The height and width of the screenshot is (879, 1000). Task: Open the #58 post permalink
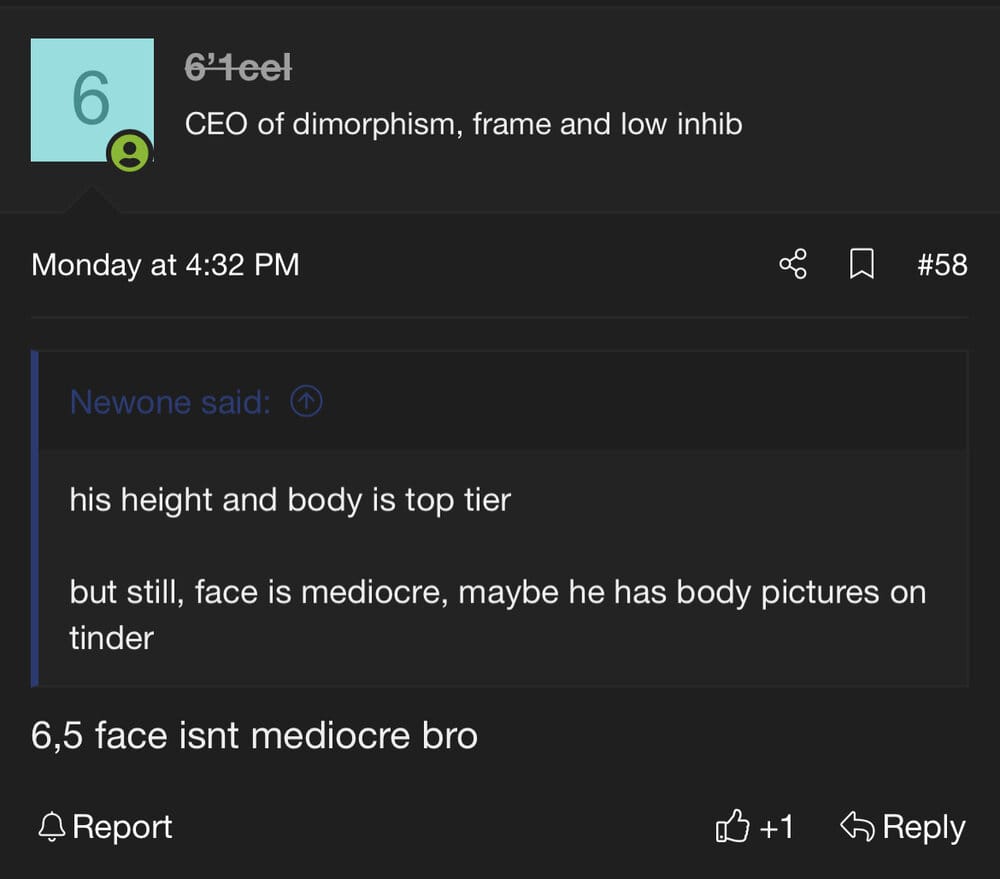pyautogui.click(x=942, y=265)
